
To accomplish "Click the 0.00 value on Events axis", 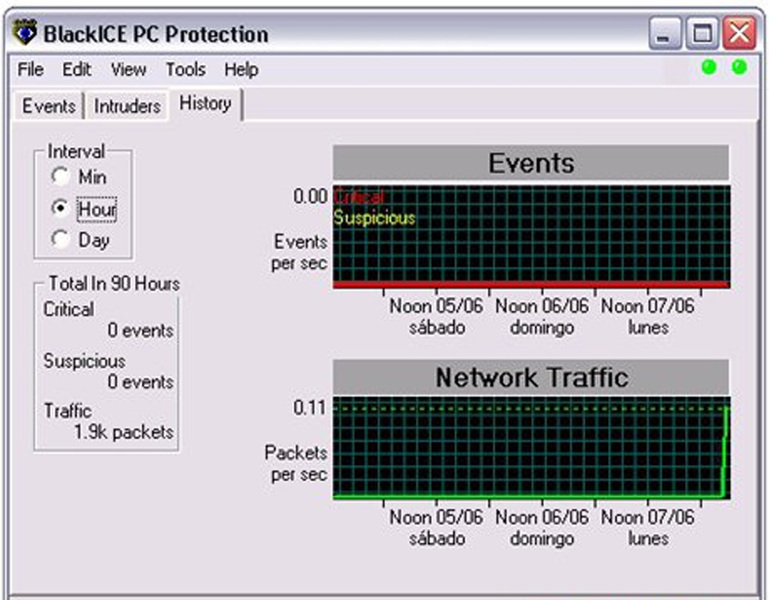I will click(x=310, y=196).
